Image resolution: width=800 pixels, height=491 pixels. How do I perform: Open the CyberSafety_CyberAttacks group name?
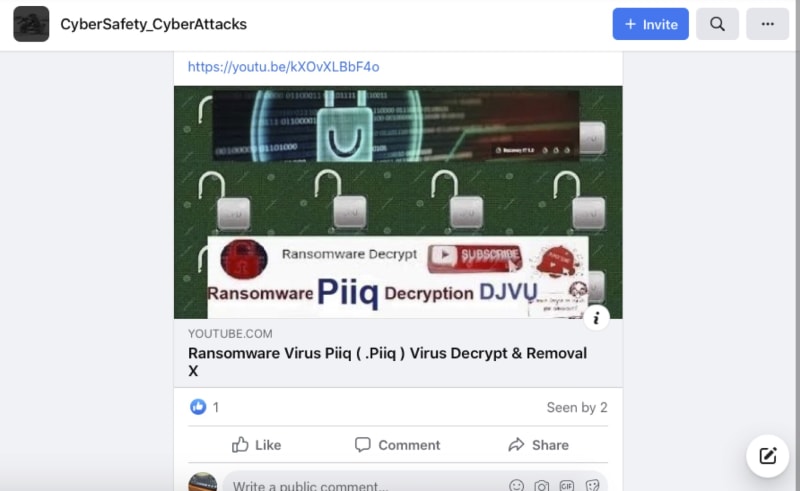coord(154,24)
